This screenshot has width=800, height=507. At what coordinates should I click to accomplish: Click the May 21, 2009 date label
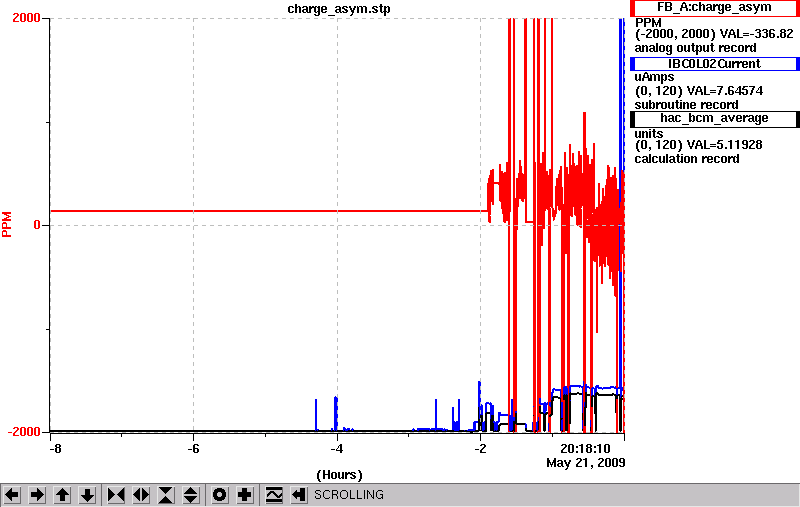586,463
